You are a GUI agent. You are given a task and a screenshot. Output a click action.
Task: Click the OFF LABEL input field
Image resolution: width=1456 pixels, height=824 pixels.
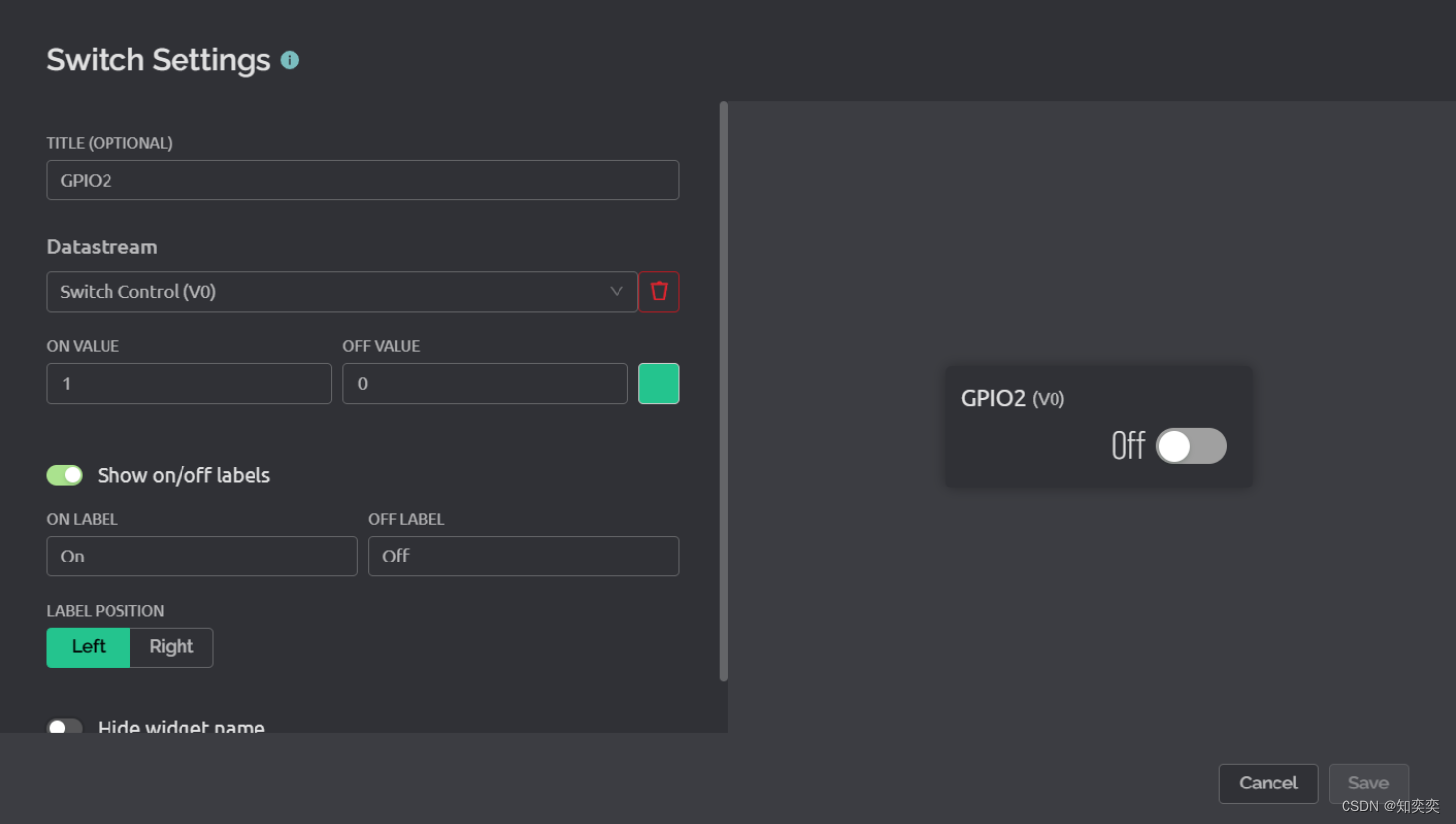524,557
